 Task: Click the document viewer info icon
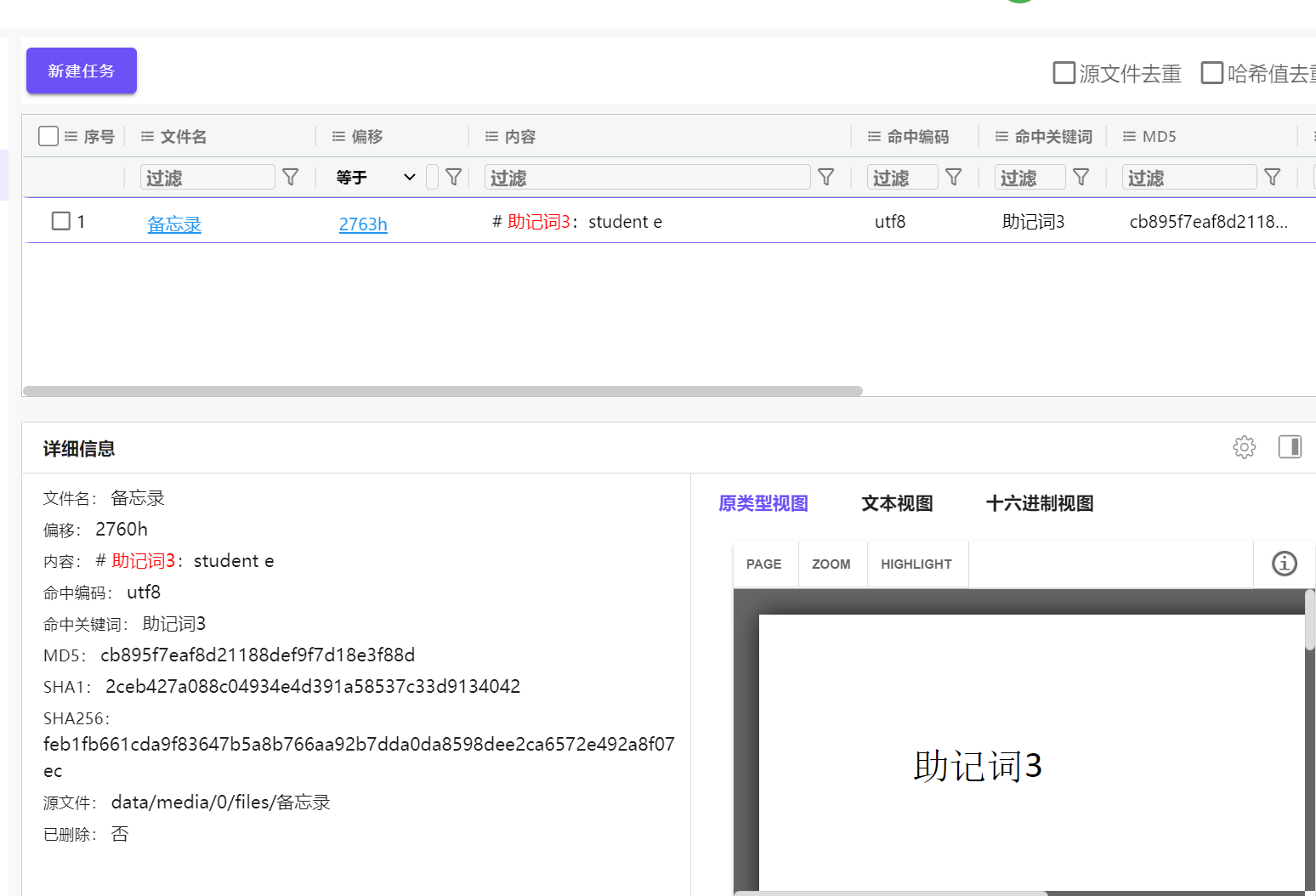(1284, 564)
